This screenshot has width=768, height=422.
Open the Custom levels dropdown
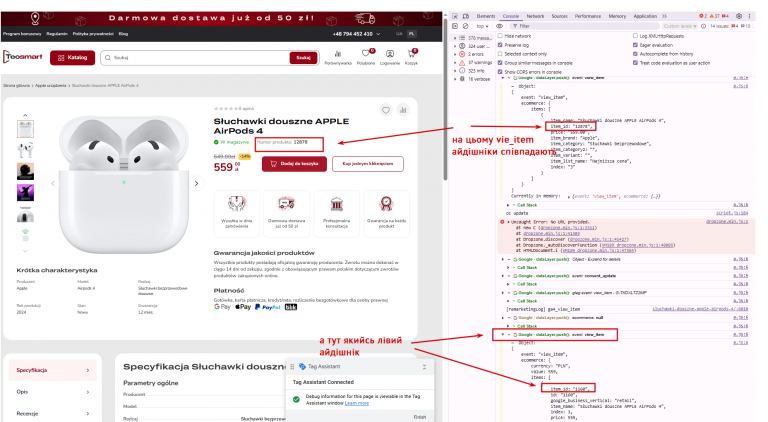(x=680, y=26)
